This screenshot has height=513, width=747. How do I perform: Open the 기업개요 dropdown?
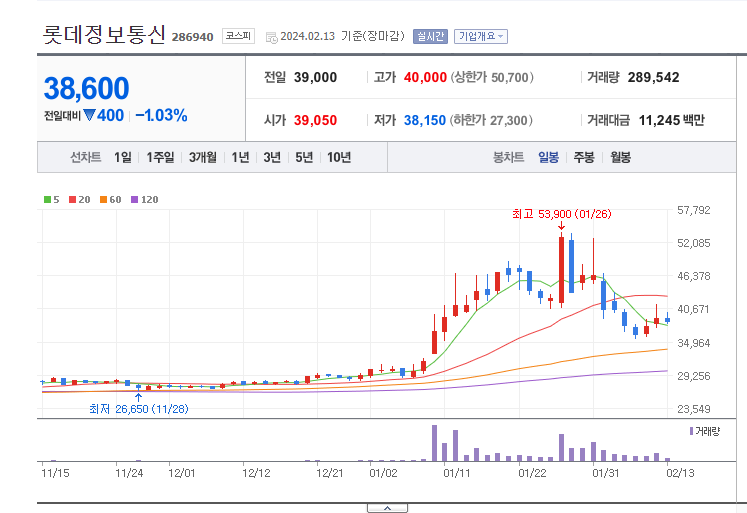point(481,36)
